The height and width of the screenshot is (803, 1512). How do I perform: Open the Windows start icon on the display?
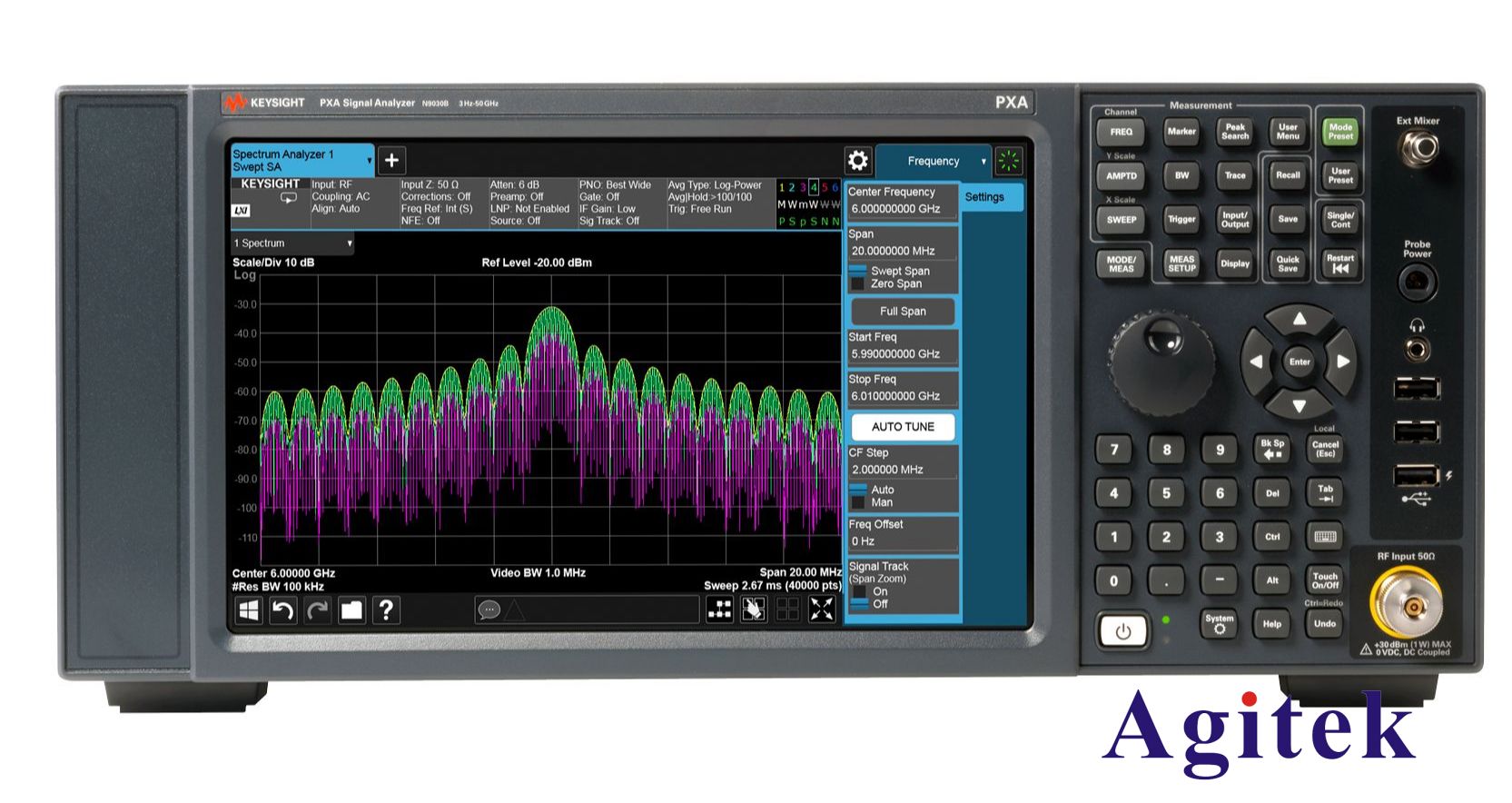248,610
